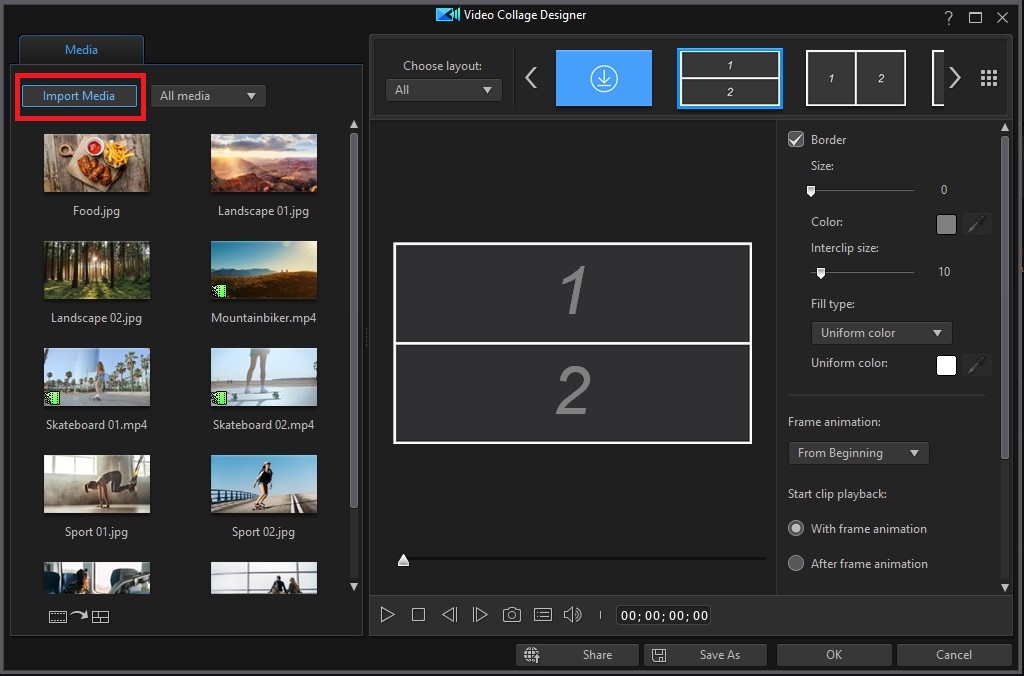The height and width of the screenshot is (676, 1024).
Task: Select With frame animation radio option
Action: pyautogui.click(x=796, y=528)
